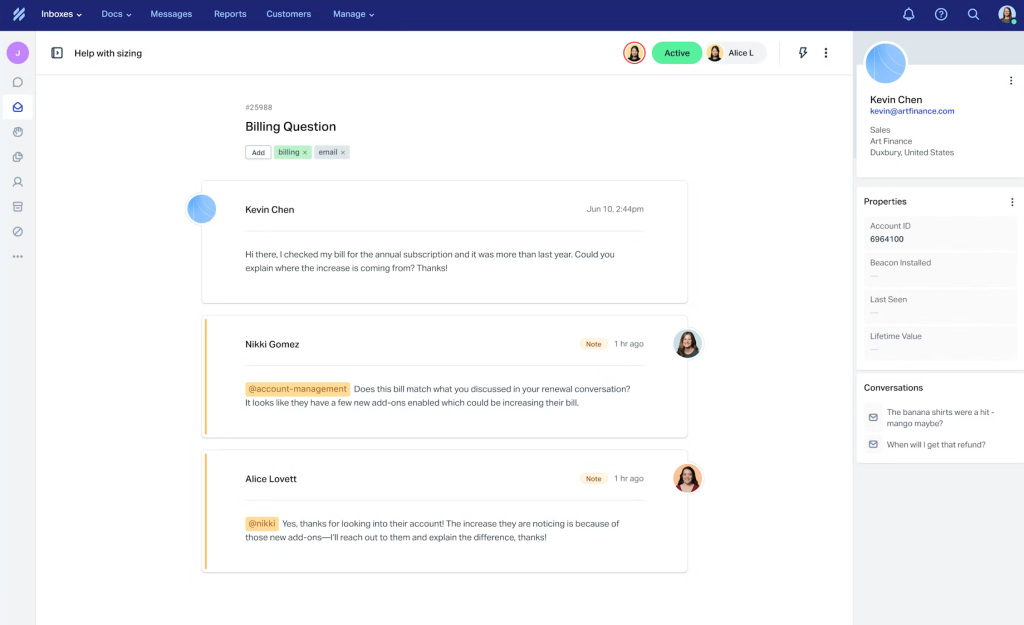Open the chat bubble sidebar icon

pos(18,82)
